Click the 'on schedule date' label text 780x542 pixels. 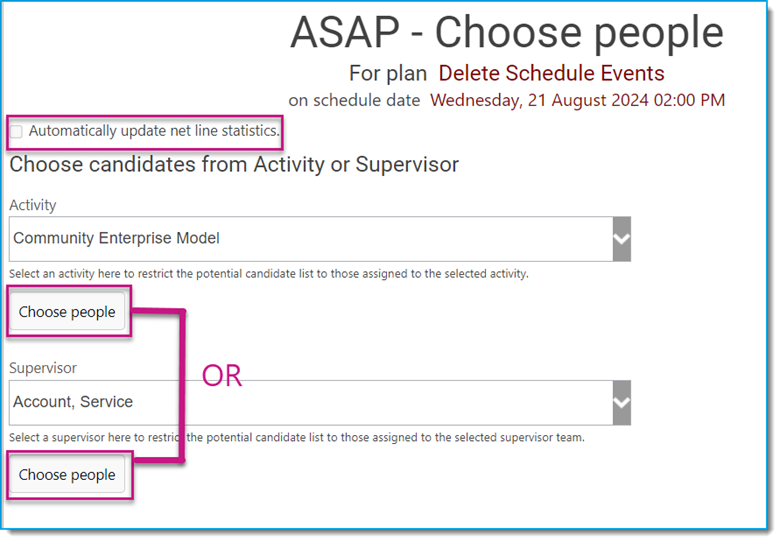(x=354, y=100)
